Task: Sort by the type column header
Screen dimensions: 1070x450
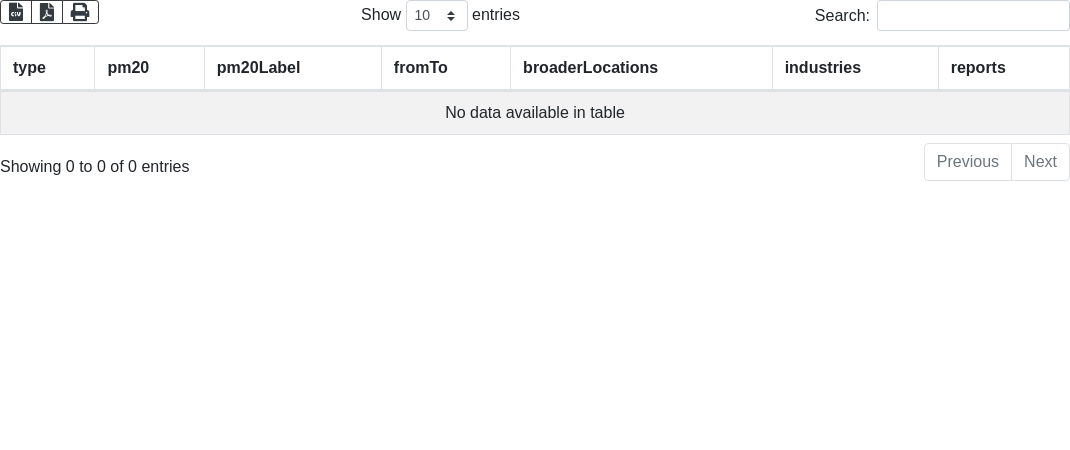Action: pos(30,68)
